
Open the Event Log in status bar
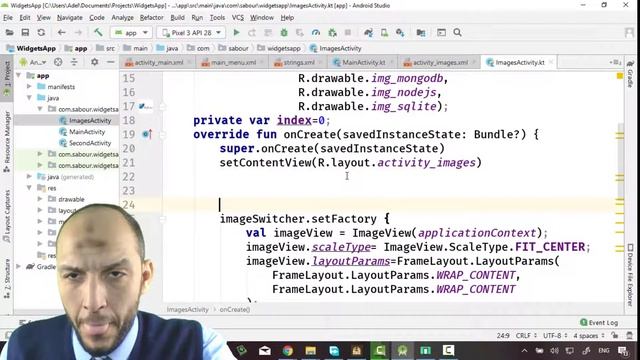click(x=599, y=322)
